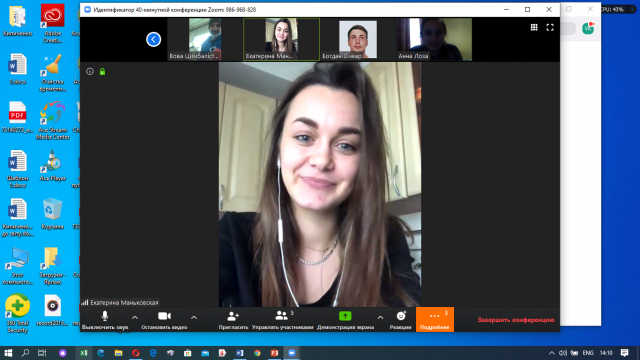Start Демонстрация экрана screen share

click(345, 320)
